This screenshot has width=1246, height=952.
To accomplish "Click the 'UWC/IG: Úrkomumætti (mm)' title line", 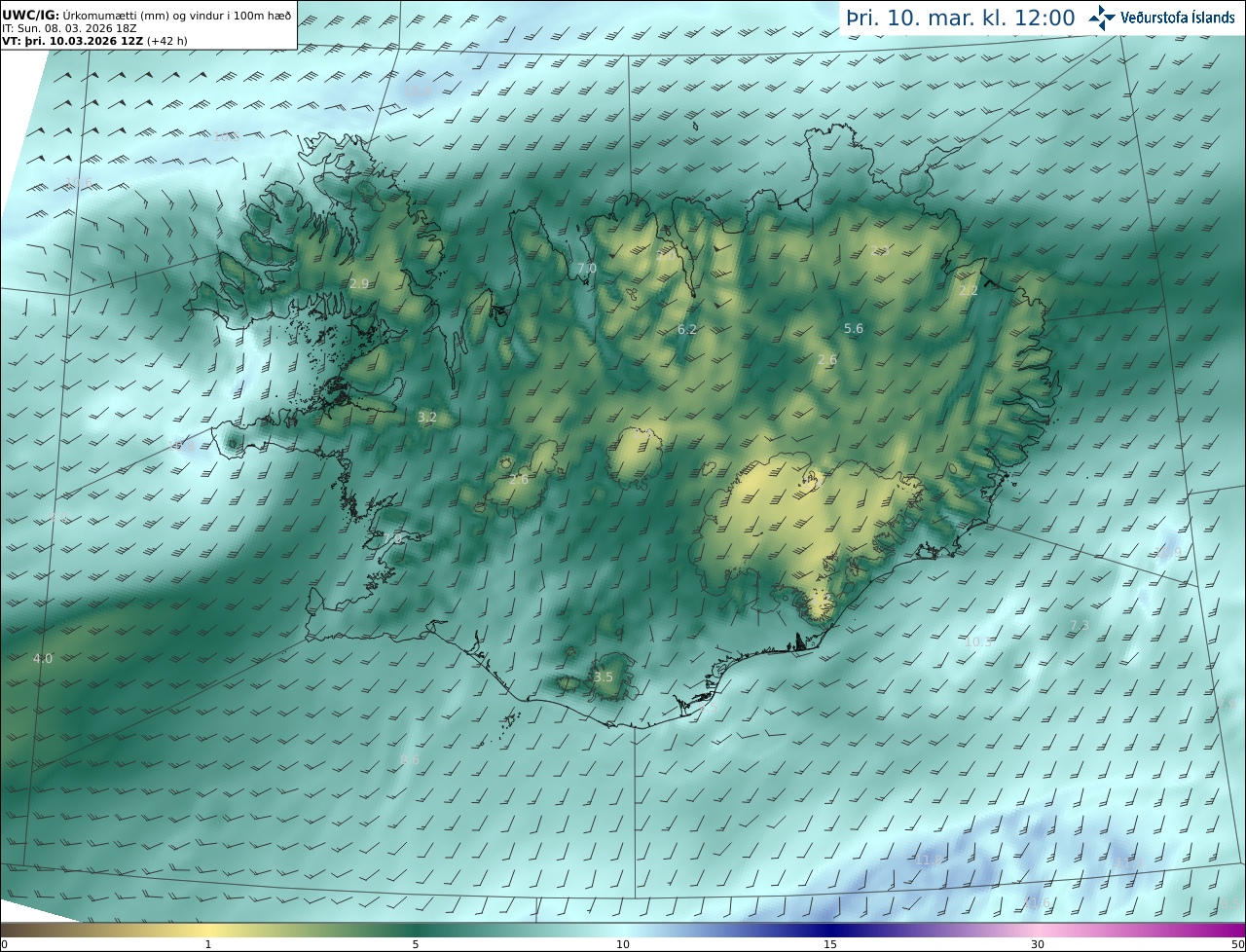I will click(x=147, y=16).
